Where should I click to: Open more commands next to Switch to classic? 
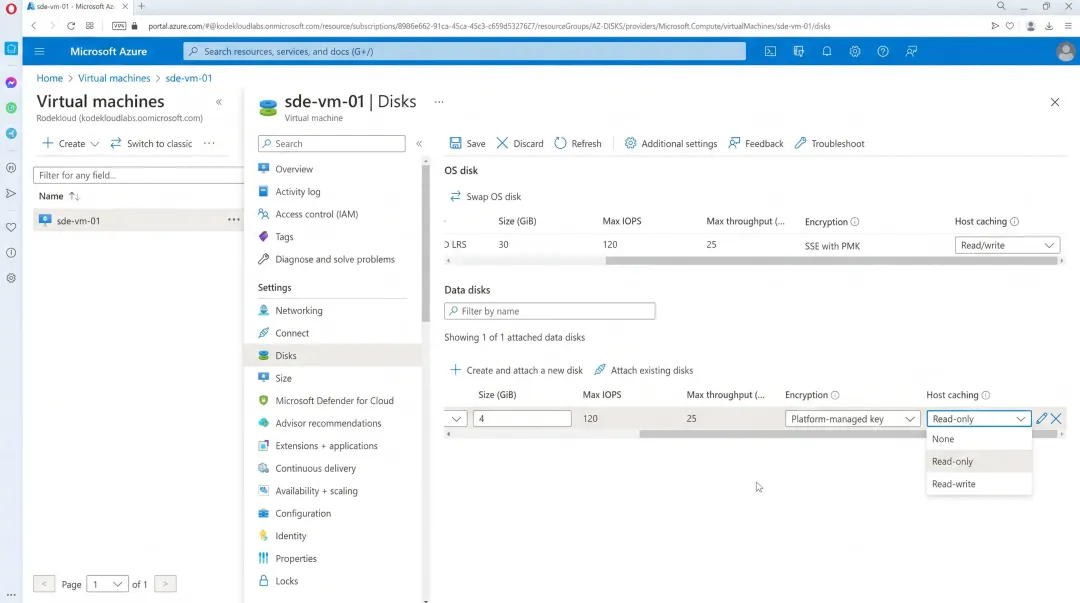click(209, 143)
